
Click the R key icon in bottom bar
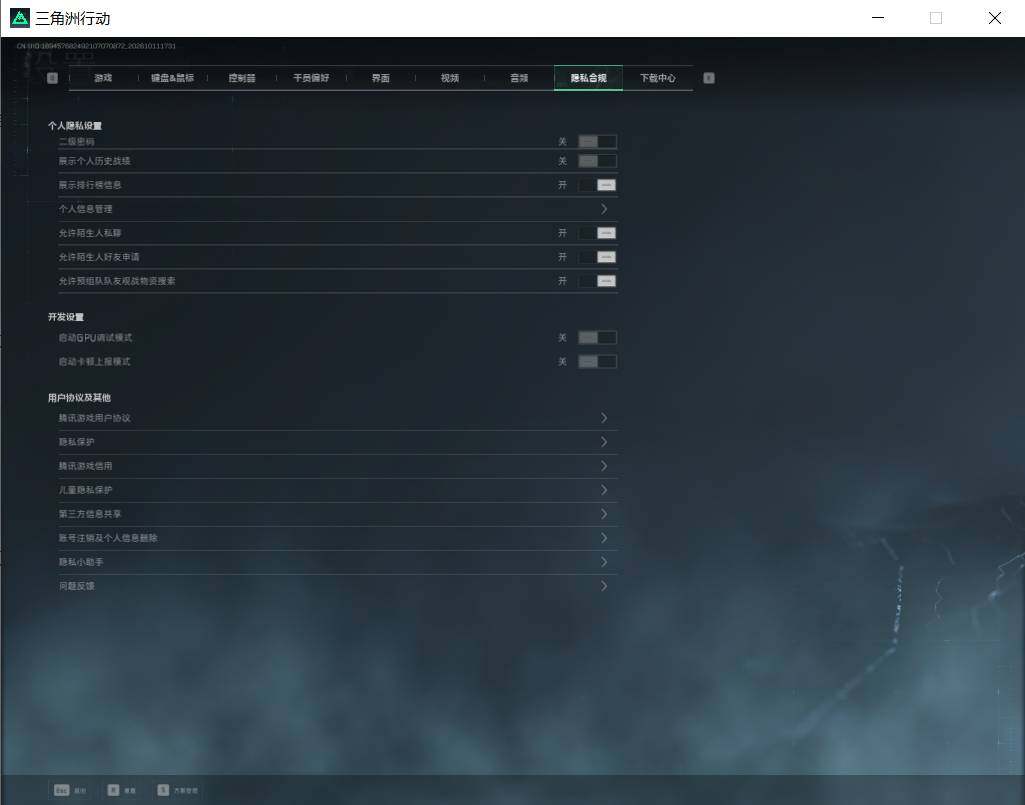click(x=113, y=790)
